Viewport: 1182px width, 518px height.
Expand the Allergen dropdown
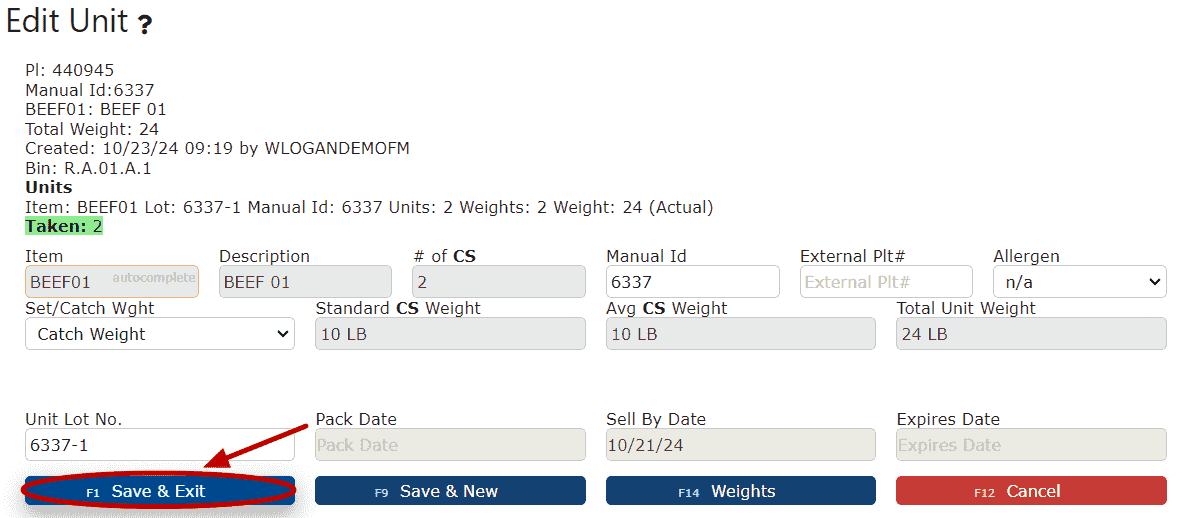click(x=1079, y=282)
